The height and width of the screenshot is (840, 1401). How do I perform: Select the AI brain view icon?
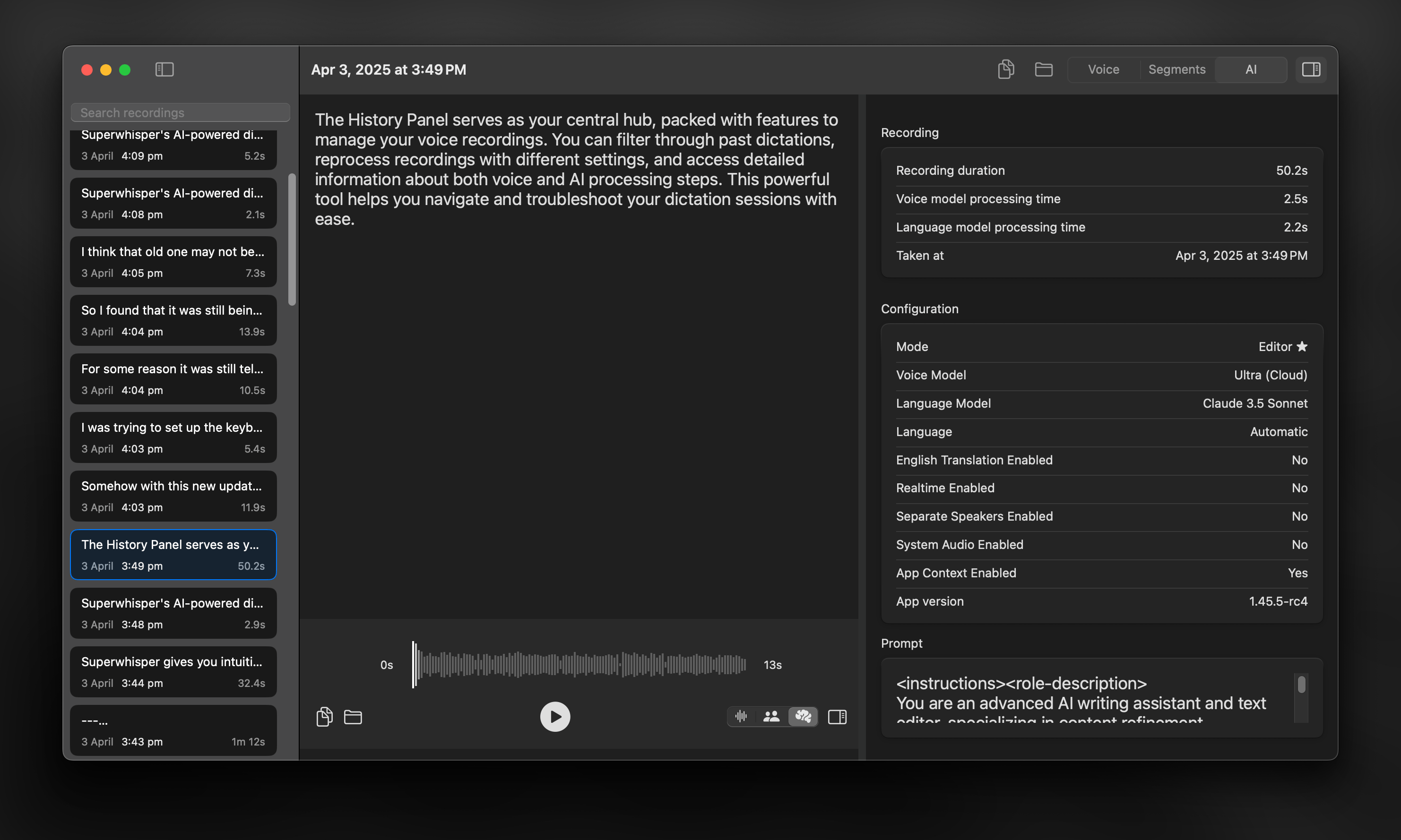(803, 717)
